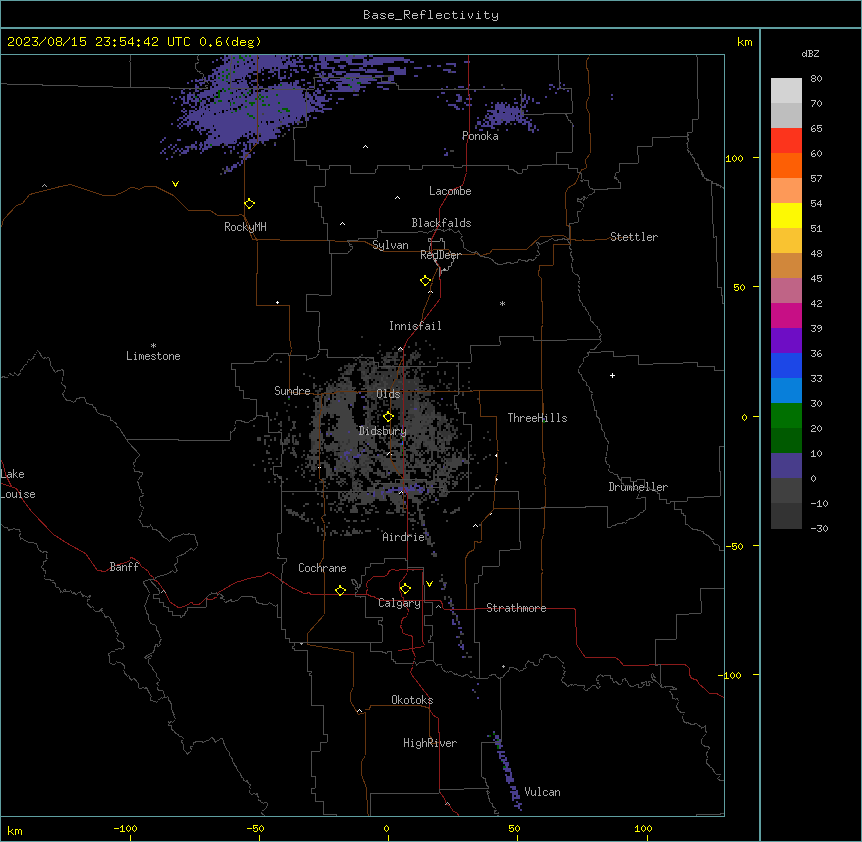Select the Banff label

(124, 567)
